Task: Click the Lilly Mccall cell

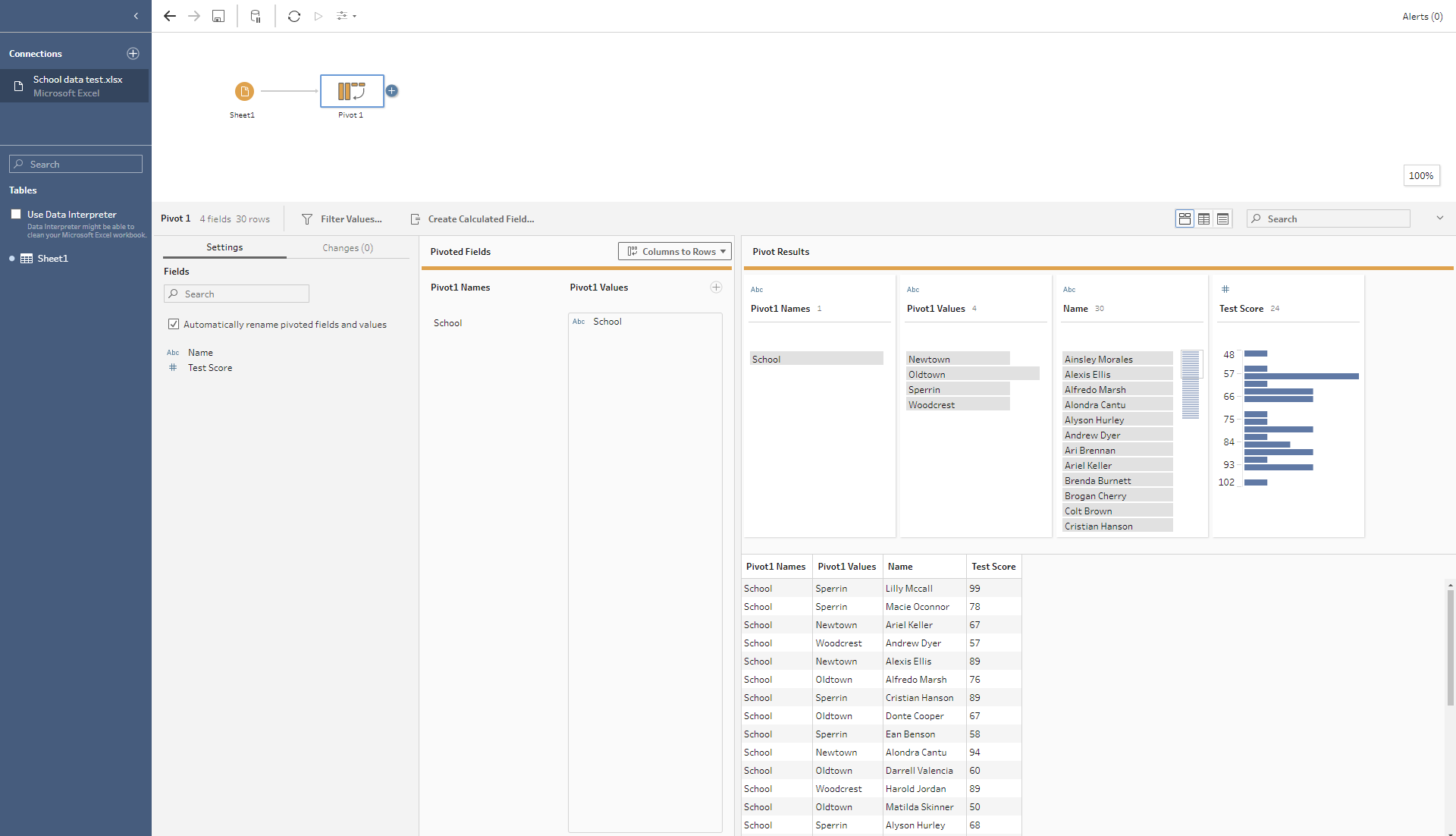Action: click(x=924, y=589)
